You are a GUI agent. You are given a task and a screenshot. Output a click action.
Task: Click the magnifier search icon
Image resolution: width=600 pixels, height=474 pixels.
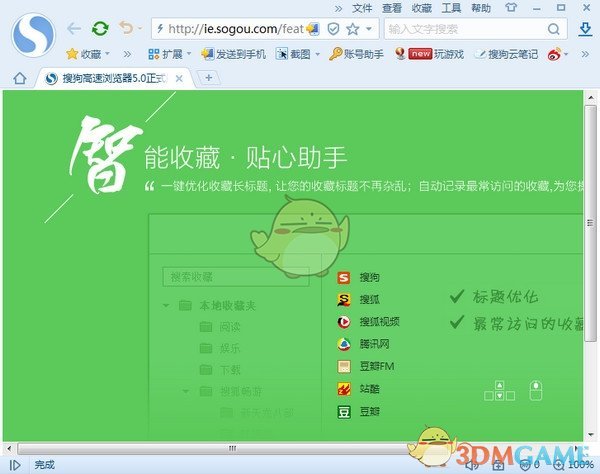[x=553, y=29]
